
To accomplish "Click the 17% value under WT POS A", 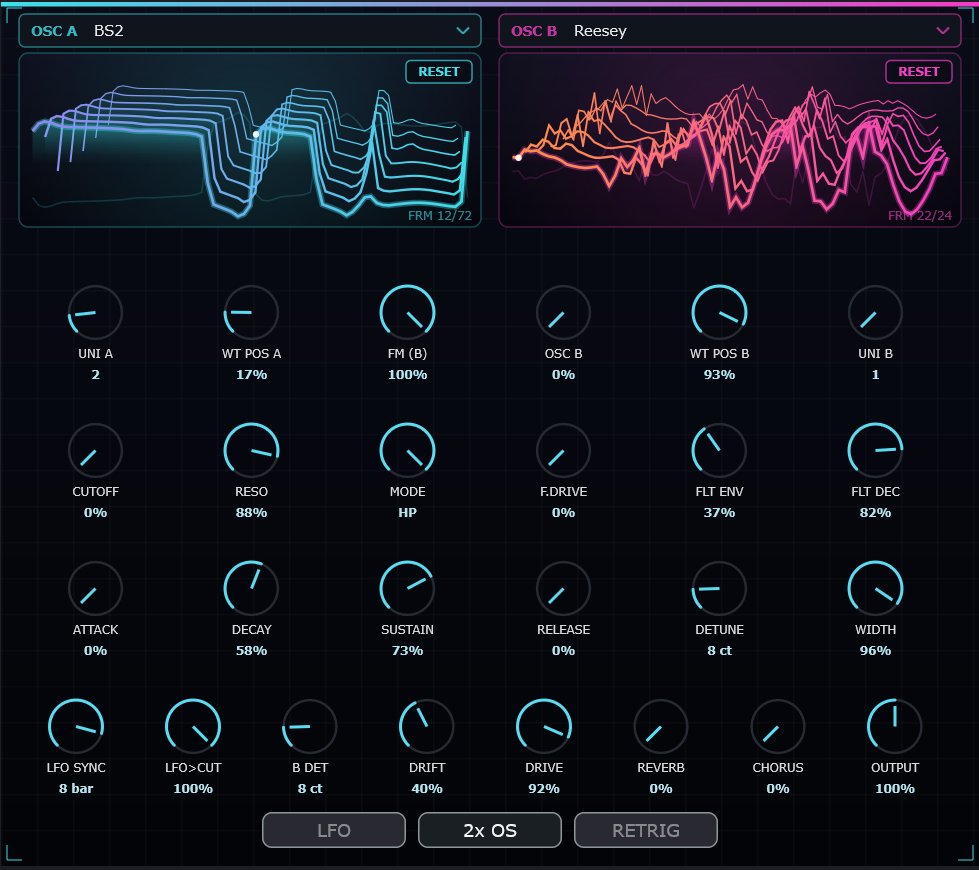I will click(x=252, y=375).
